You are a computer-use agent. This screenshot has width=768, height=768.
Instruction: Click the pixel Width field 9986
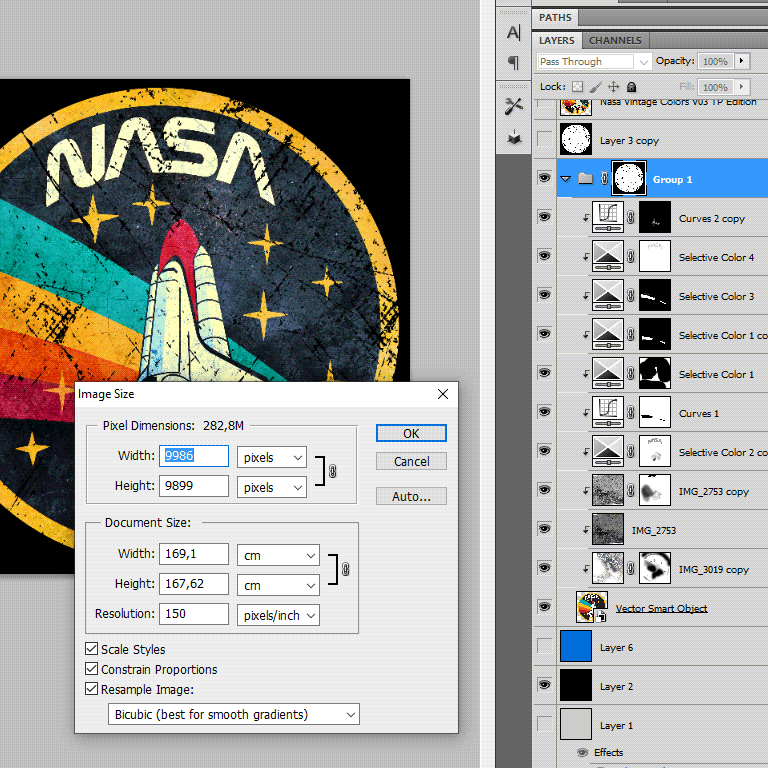[x=194, y=456]
